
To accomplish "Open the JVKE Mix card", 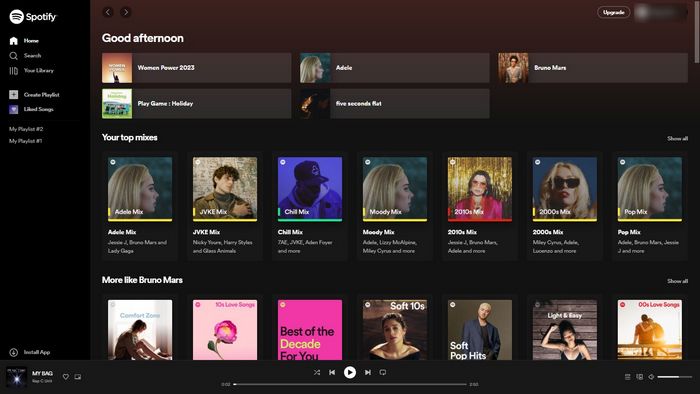I will 225,206.
